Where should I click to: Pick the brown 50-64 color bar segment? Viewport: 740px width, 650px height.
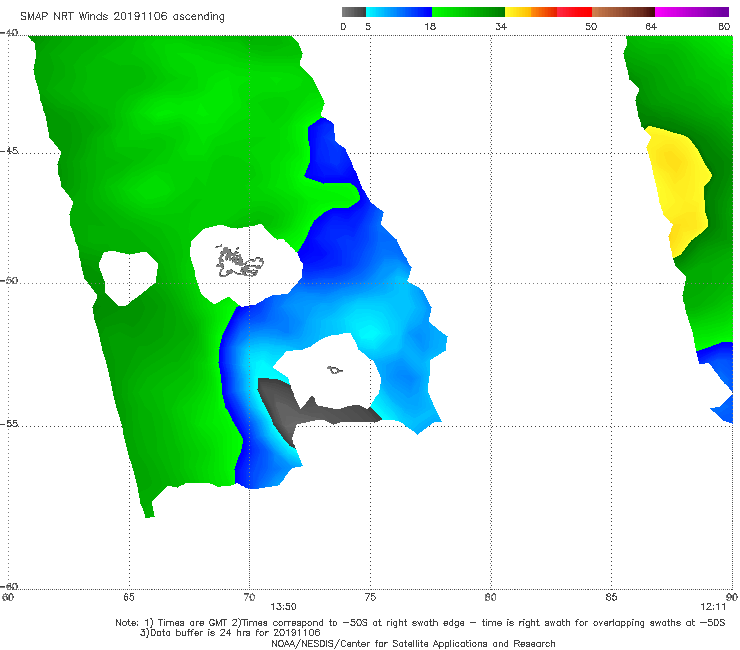pos(623,12)
